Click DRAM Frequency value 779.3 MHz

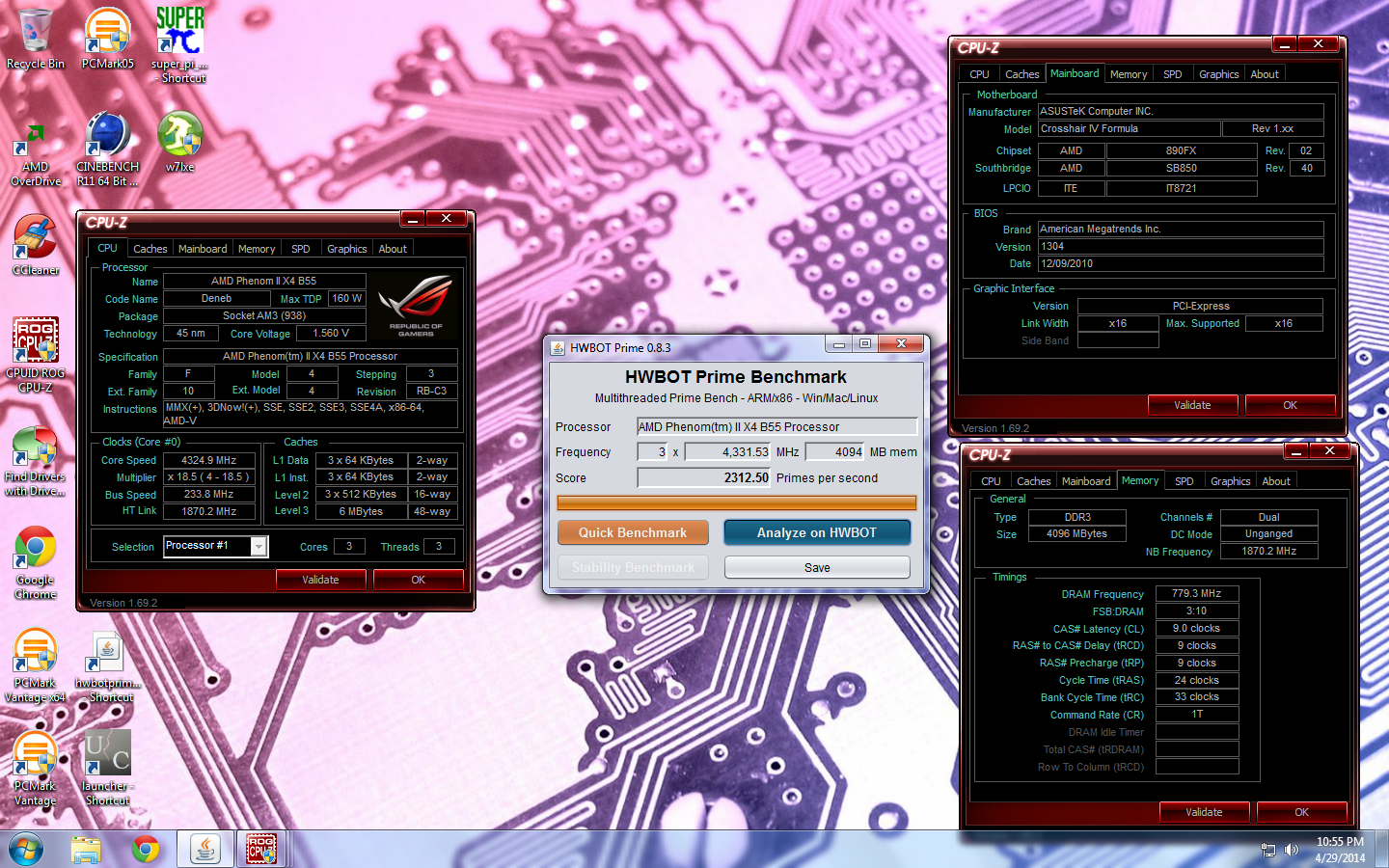pyautogui.click(x=1196, y=594)
